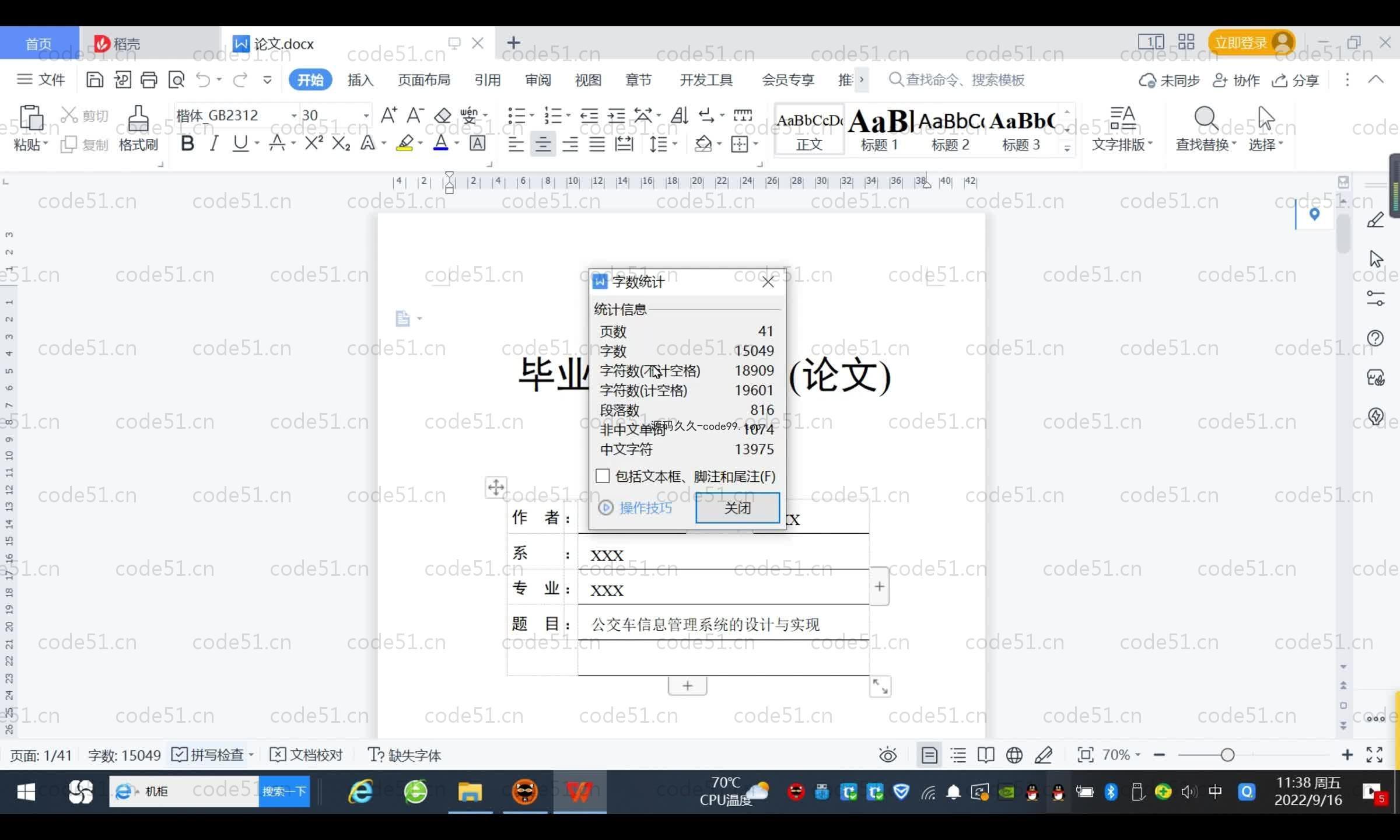The width and height of the screenshot is (1400, 840).
Task: Decrease font size with A- icon
Action: pyautogui.click(x=415, y=115)
